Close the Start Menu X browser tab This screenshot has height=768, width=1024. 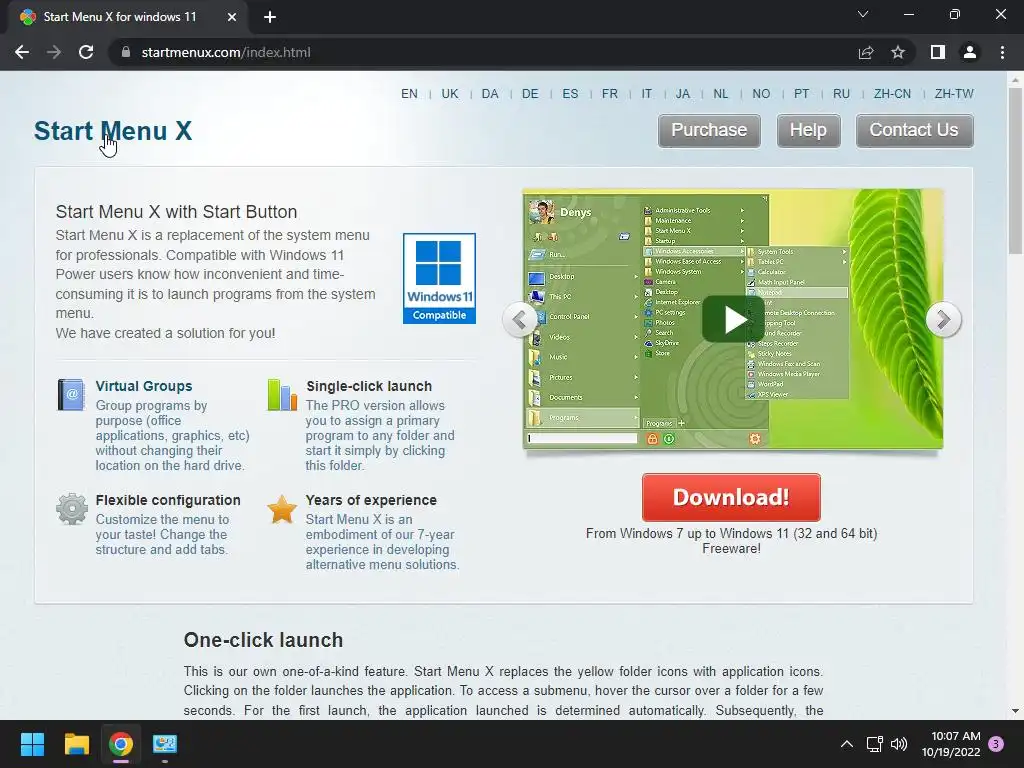coord(232,17)
